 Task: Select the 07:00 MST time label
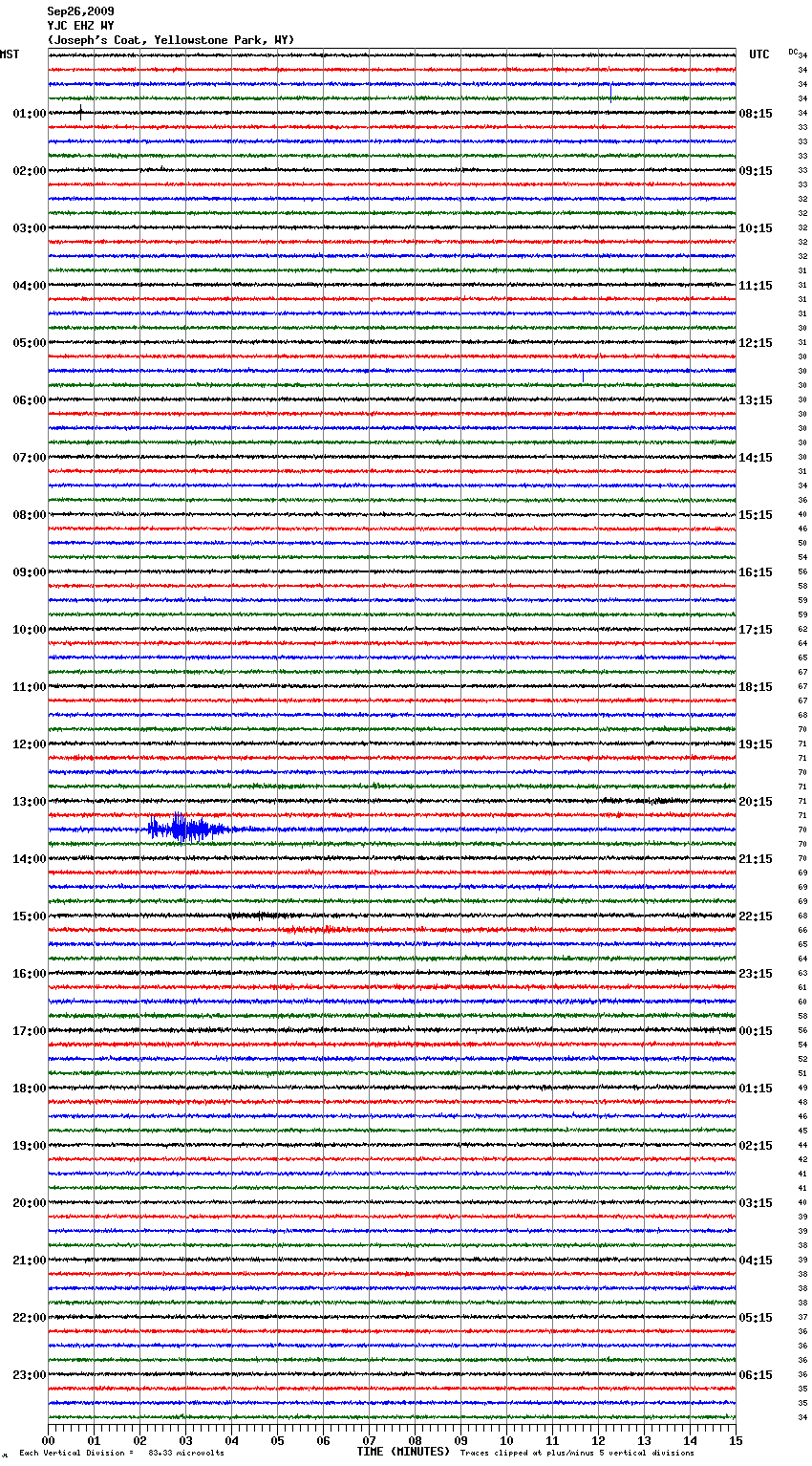(30, 458)
